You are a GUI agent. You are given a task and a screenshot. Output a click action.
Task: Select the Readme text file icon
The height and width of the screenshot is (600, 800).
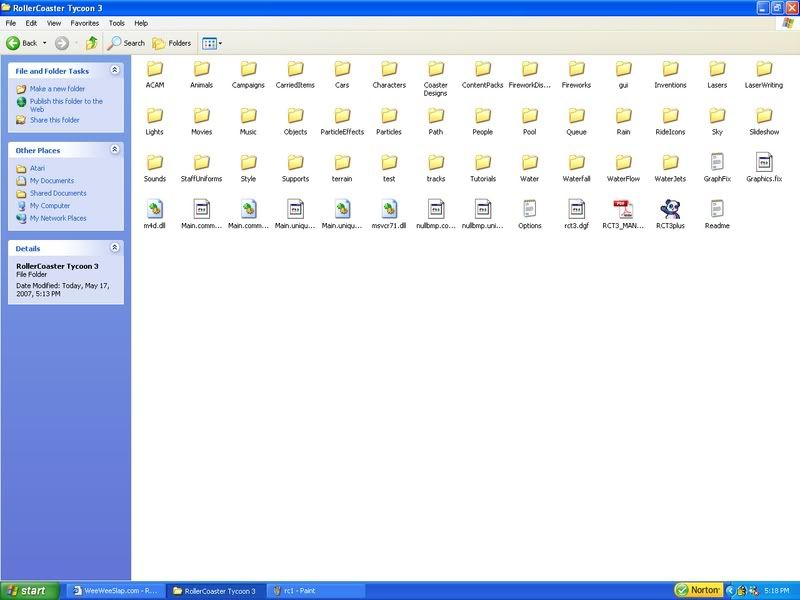coord(717,209)
